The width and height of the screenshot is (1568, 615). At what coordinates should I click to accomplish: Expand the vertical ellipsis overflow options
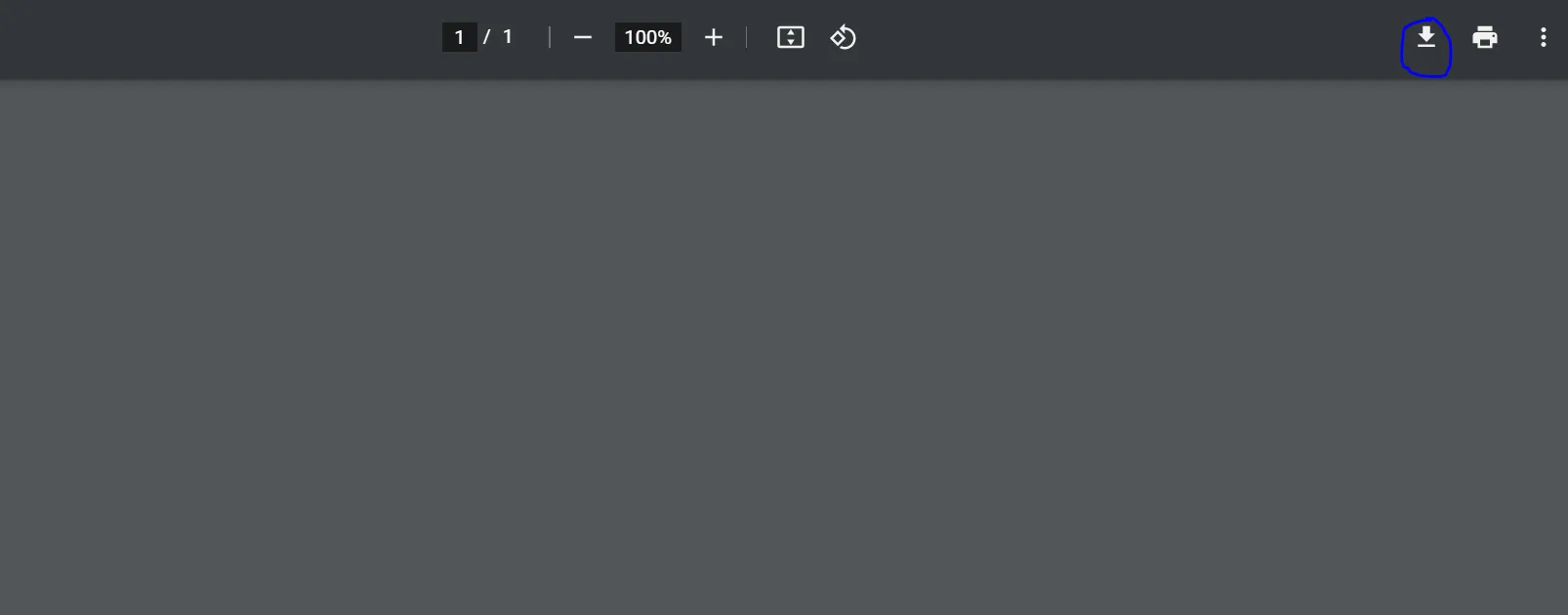pos(1544,37)
